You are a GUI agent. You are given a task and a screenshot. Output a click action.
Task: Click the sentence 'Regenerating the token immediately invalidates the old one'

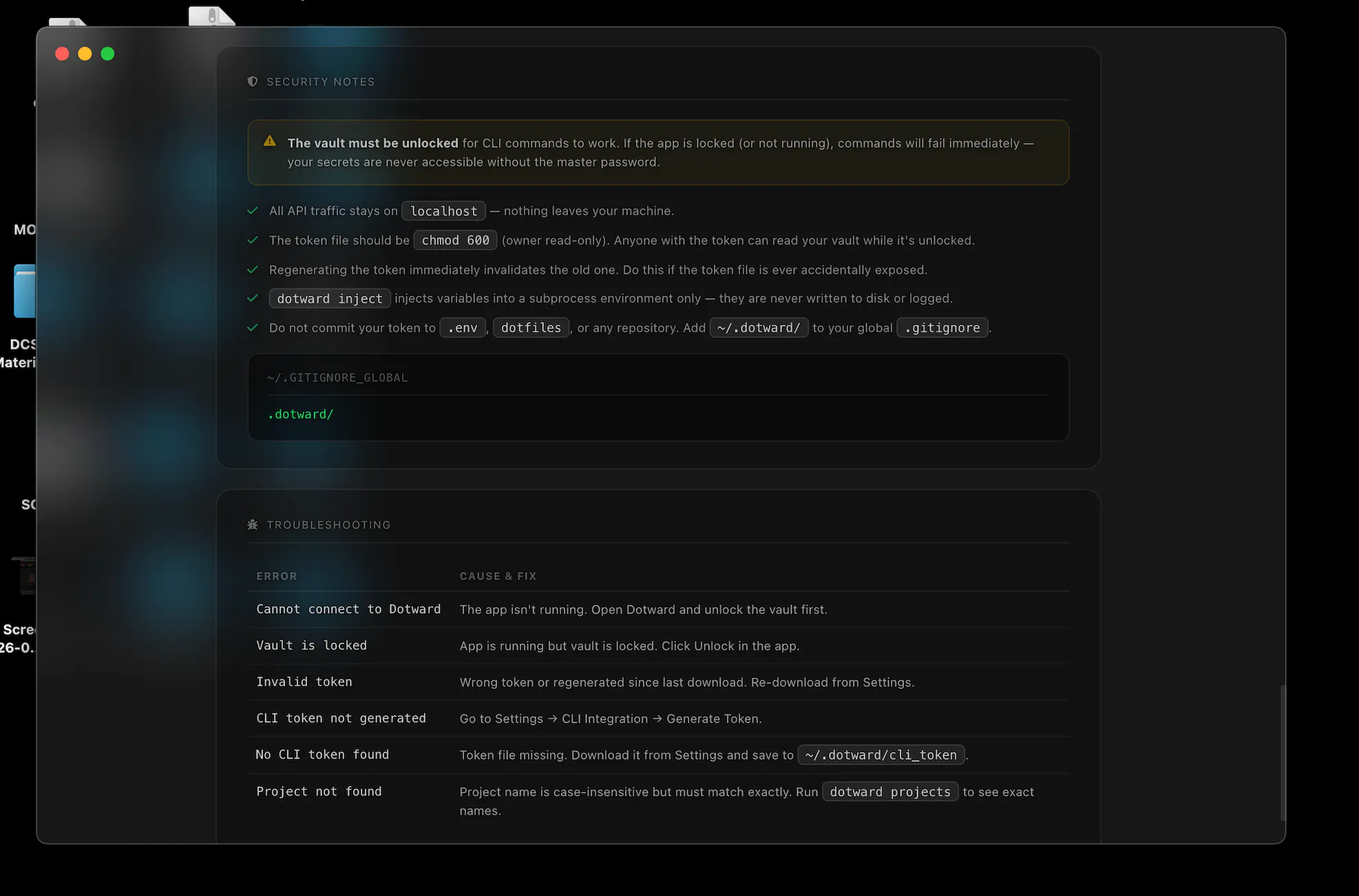tap(443, 270)
